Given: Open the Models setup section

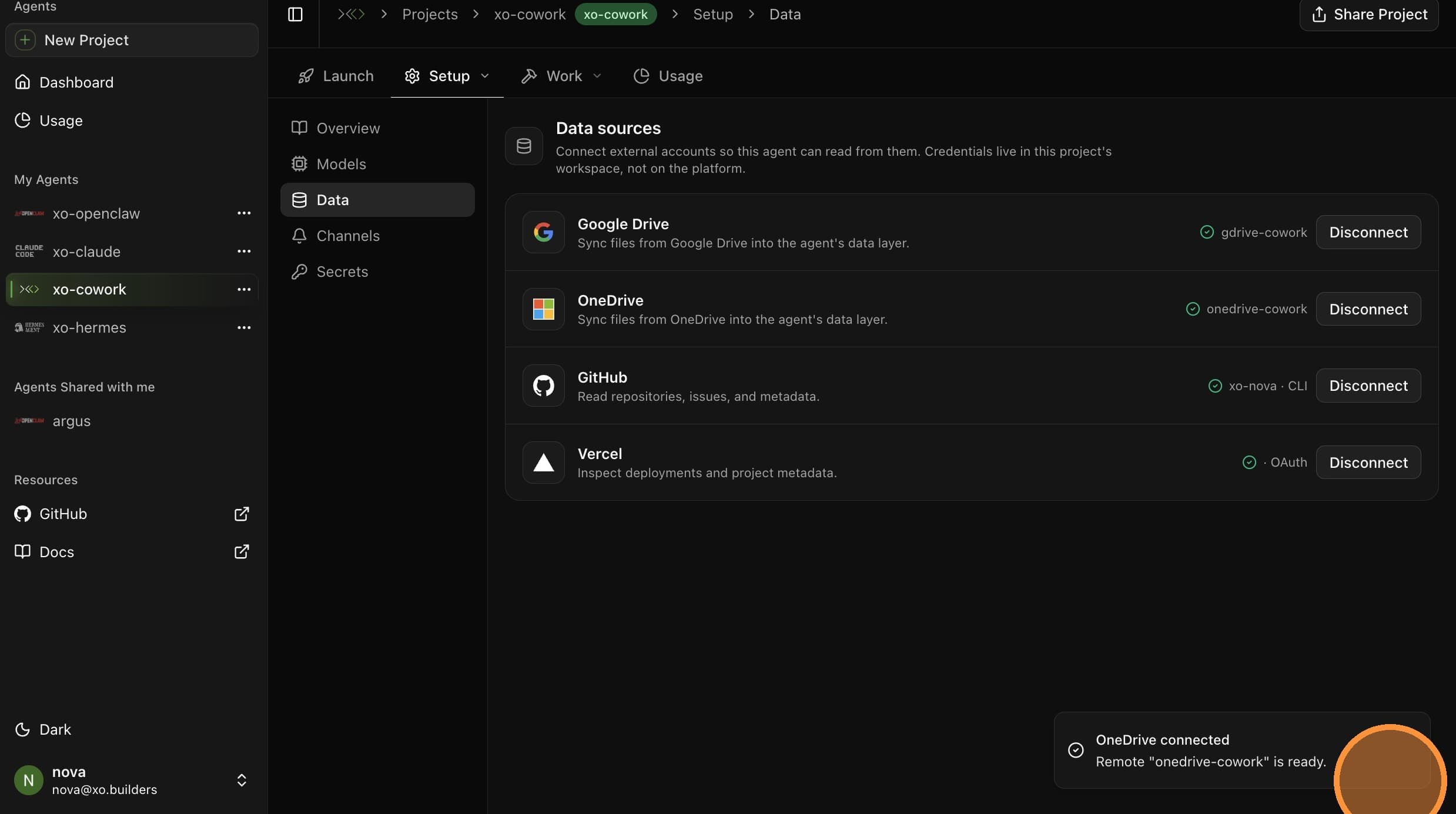Looking at the screenshot, I should [377, 164].
